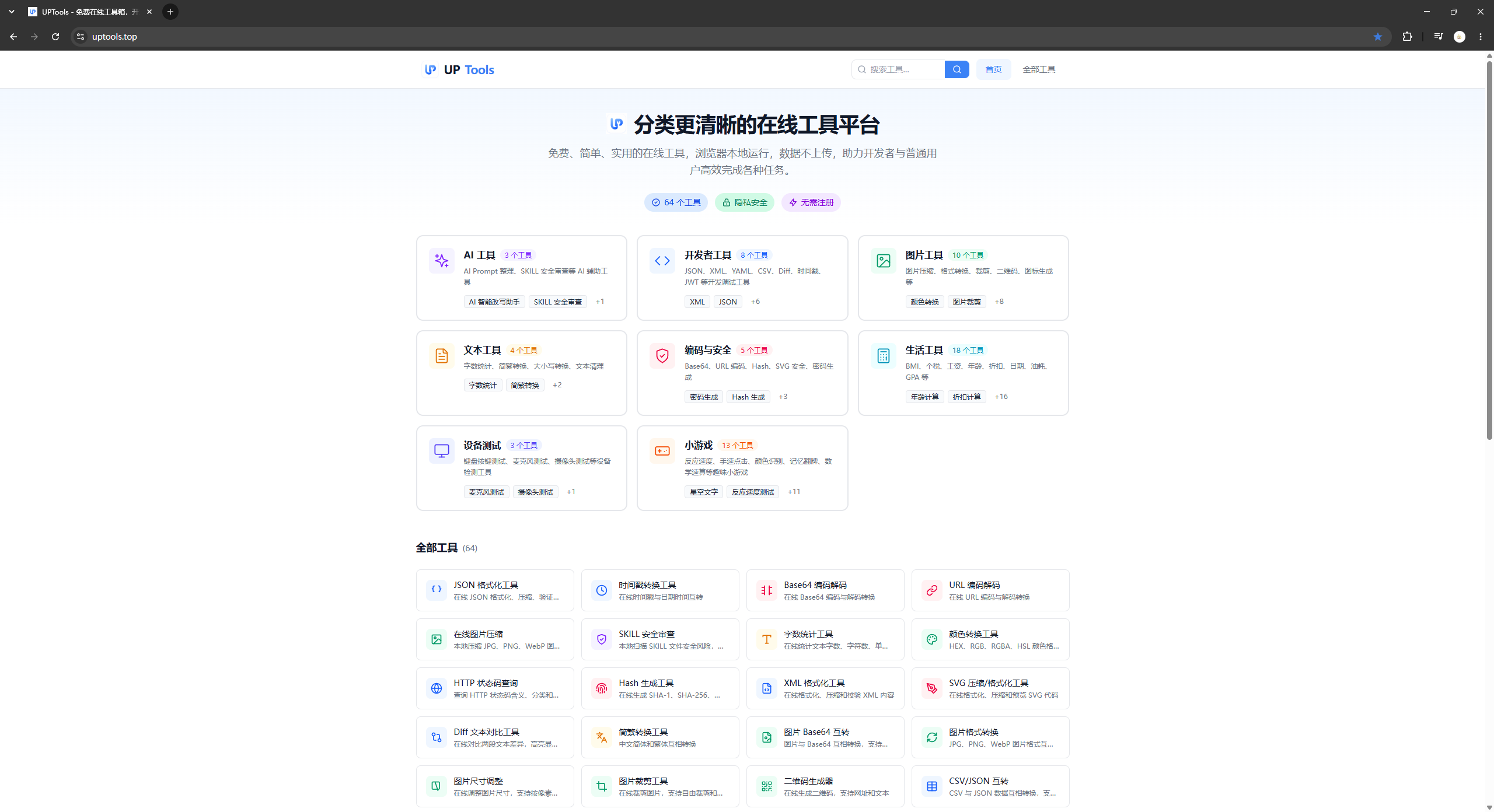Click the 颜色转换工具 palette icon

(x=931, y=639)
